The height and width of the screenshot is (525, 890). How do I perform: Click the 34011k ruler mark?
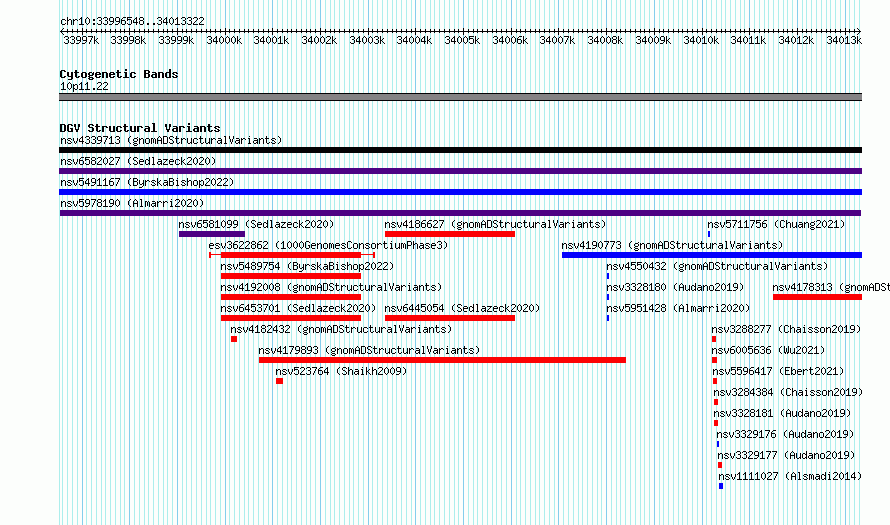coord(748,40)
